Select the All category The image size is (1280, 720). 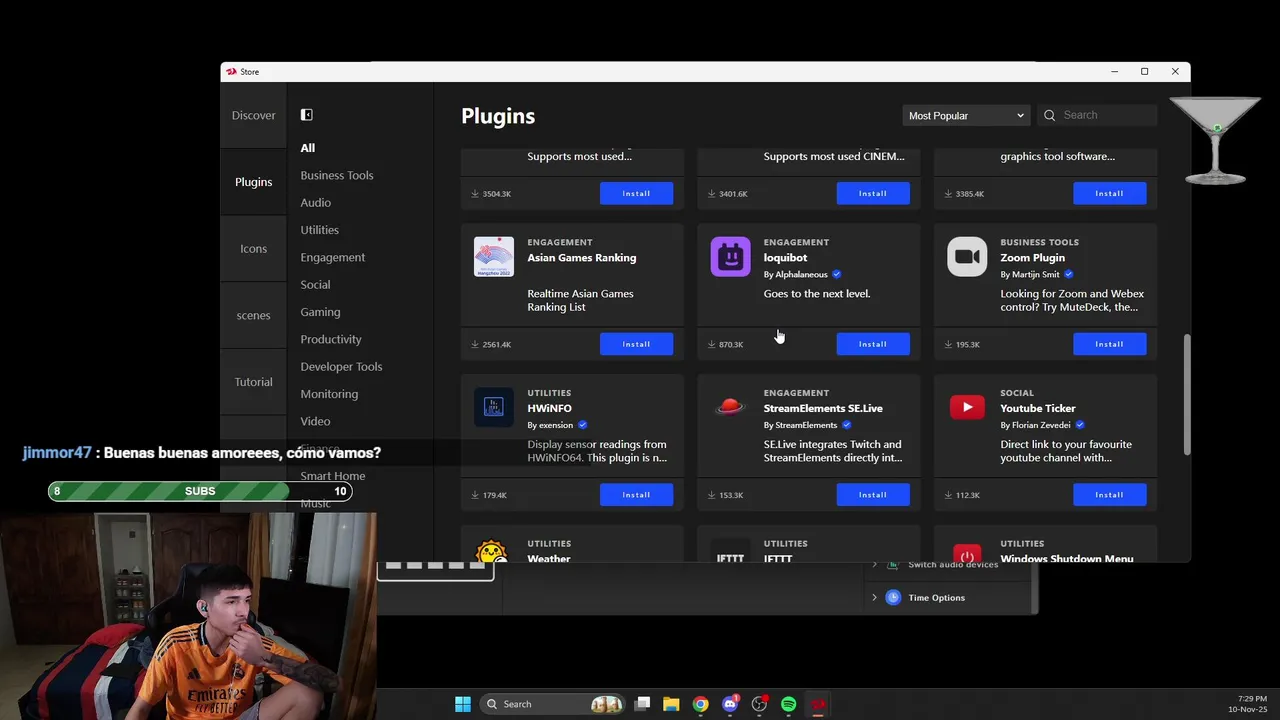[x=308, y=148]
